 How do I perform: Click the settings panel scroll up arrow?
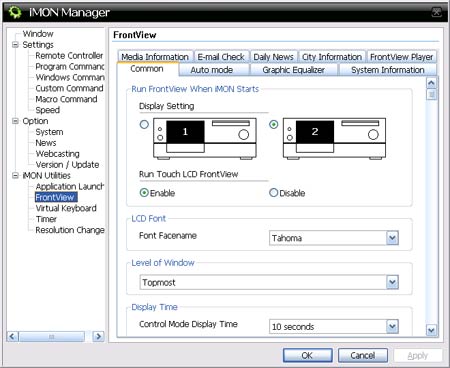(431, 83)
